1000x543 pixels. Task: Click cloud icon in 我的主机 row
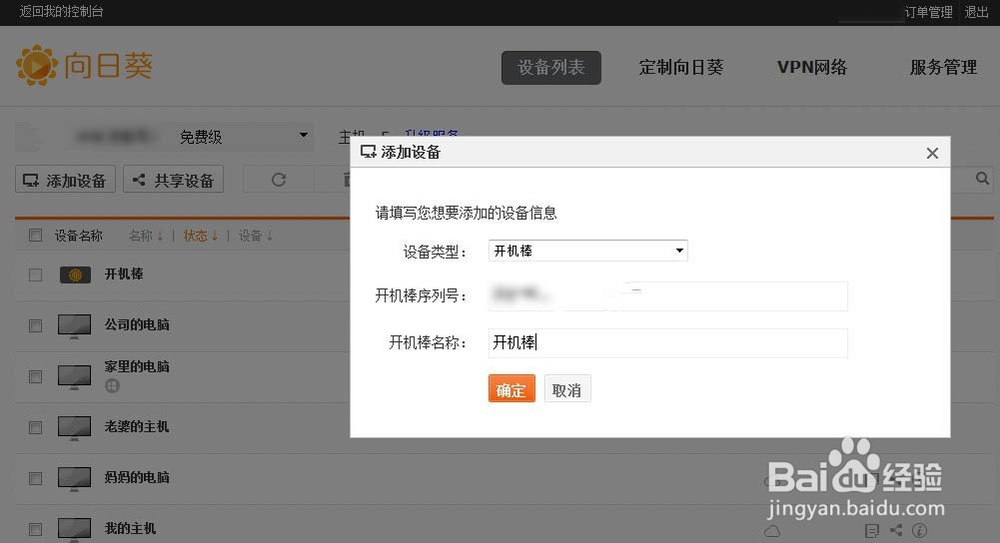[x=772, y=531]
